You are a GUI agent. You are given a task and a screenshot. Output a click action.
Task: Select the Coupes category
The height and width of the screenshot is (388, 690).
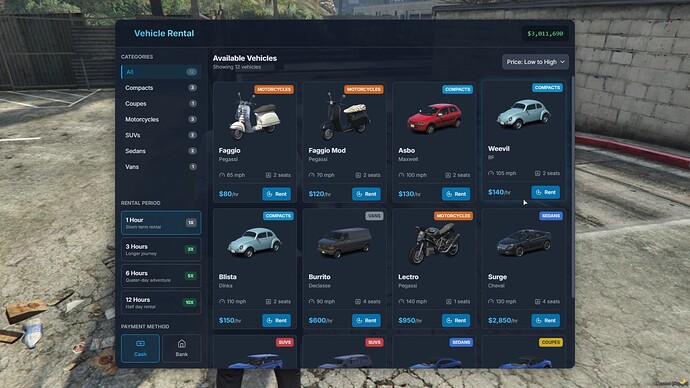[x=161, y=103]
